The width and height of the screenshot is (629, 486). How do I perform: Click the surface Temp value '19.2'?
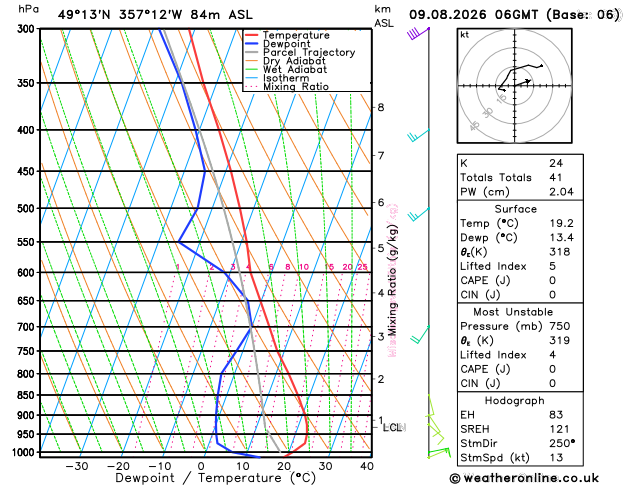click(561, 223)
